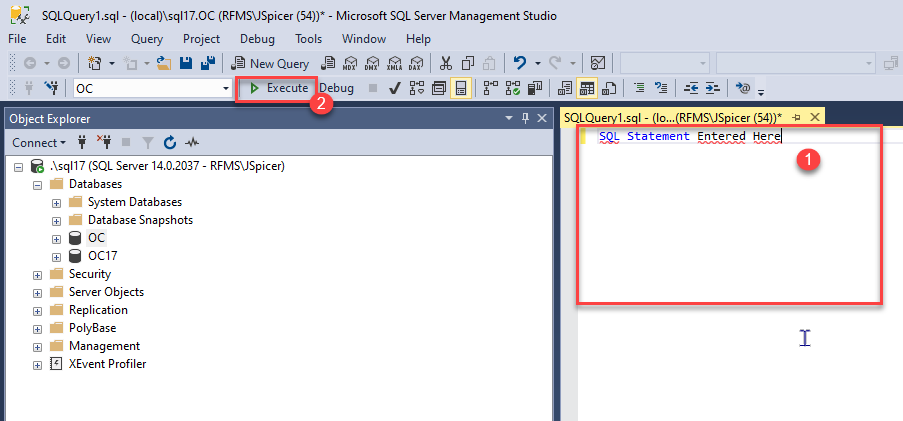Open toolbar overflow options arrow
Screen dimensions: 903x421
[761, 91]
